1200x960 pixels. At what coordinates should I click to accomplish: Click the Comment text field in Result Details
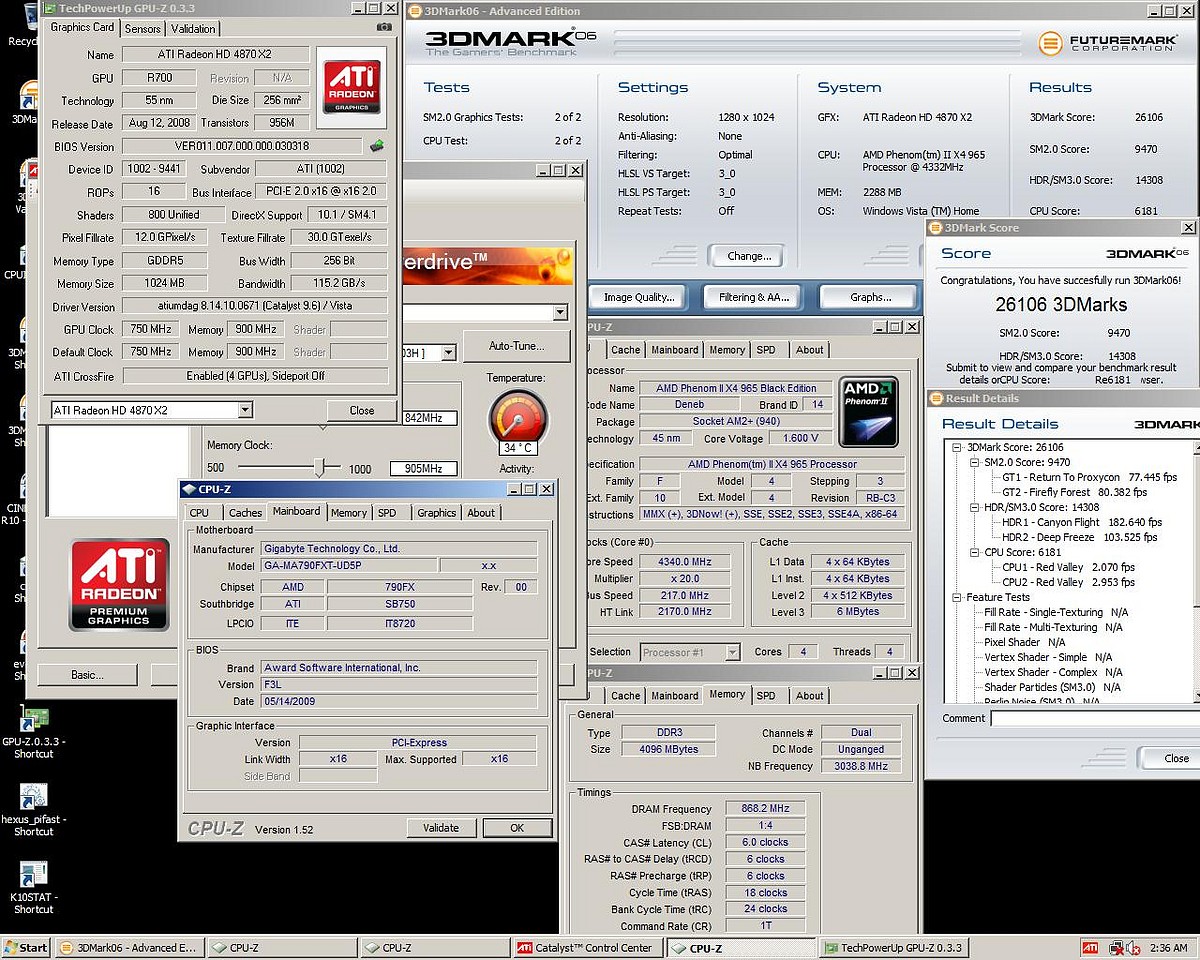1094,718
